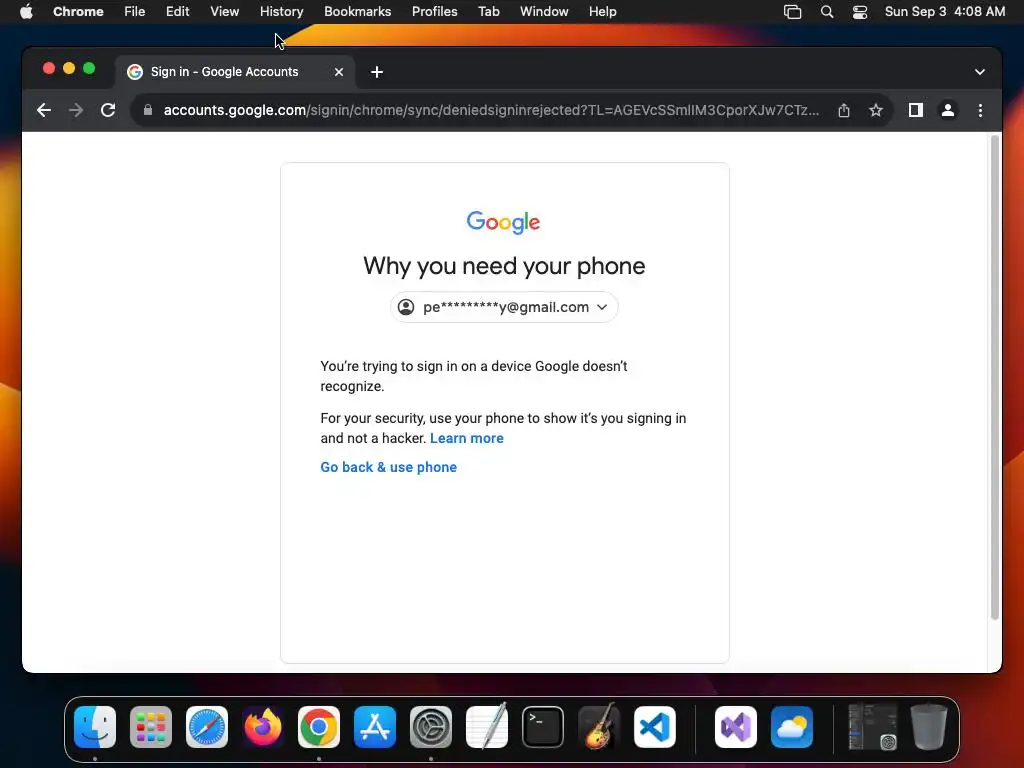The image size is (1024, 768).
Task: Share this page using share icon
Action: click(844, 110)
